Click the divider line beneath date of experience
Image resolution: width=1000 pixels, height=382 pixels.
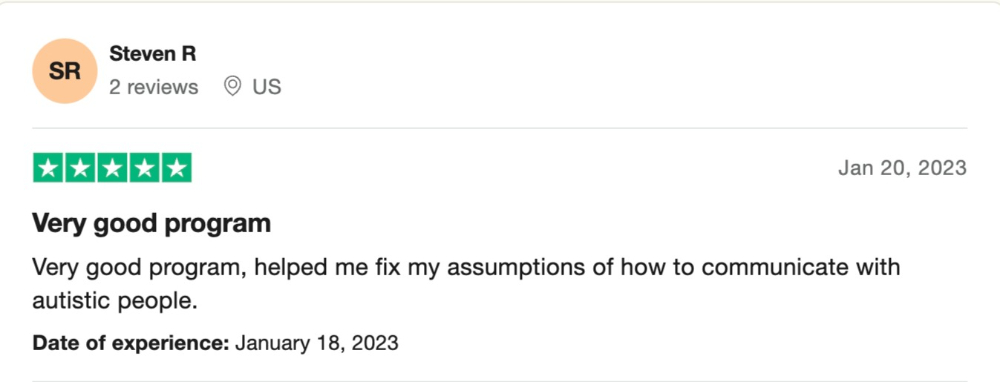point(500,381)
